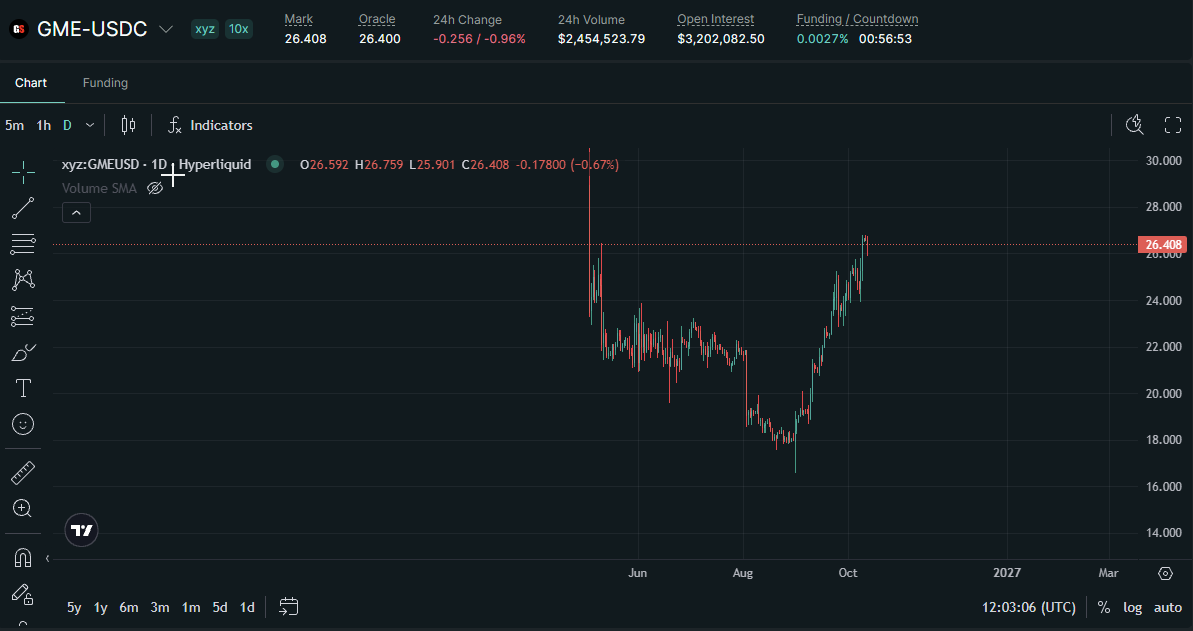Expand the GME-USDC pair selector chevron

[x=166, y=30]
